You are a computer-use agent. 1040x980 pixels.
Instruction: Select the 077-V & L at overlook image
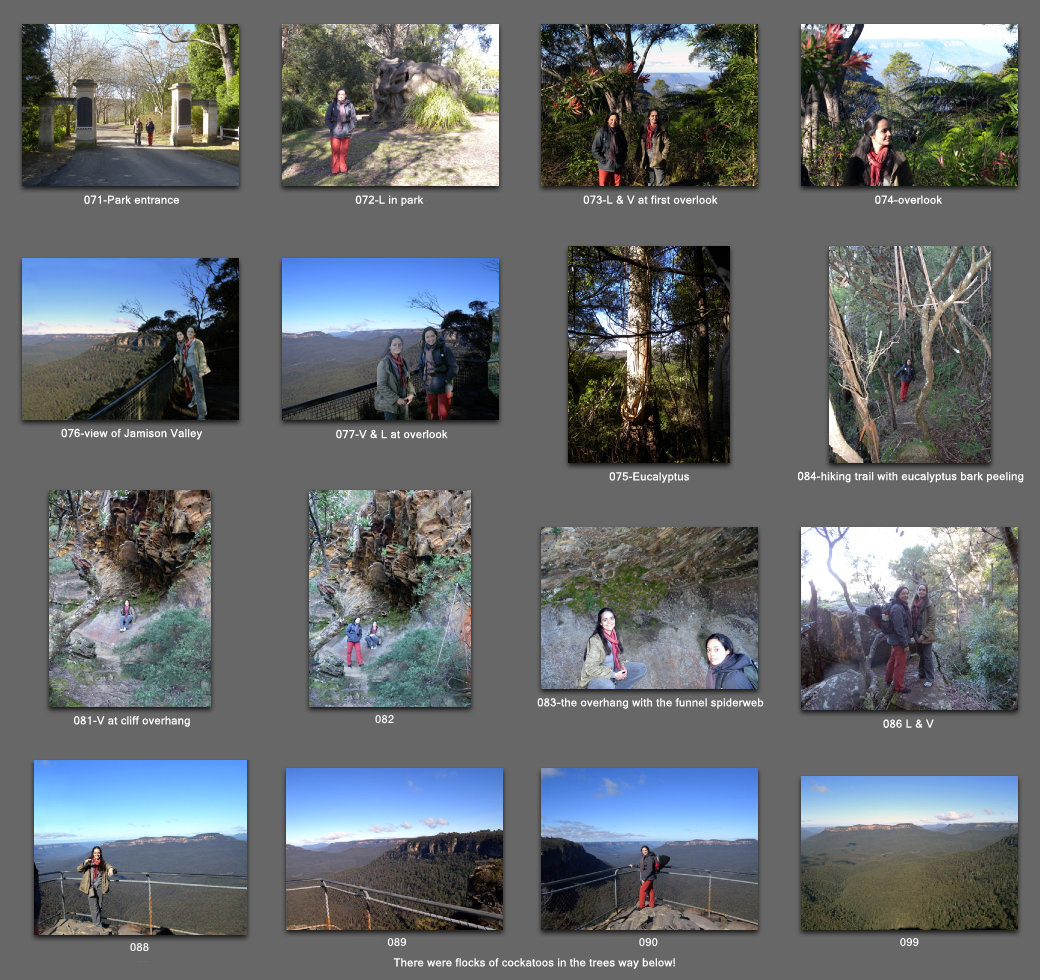point(390,339)
